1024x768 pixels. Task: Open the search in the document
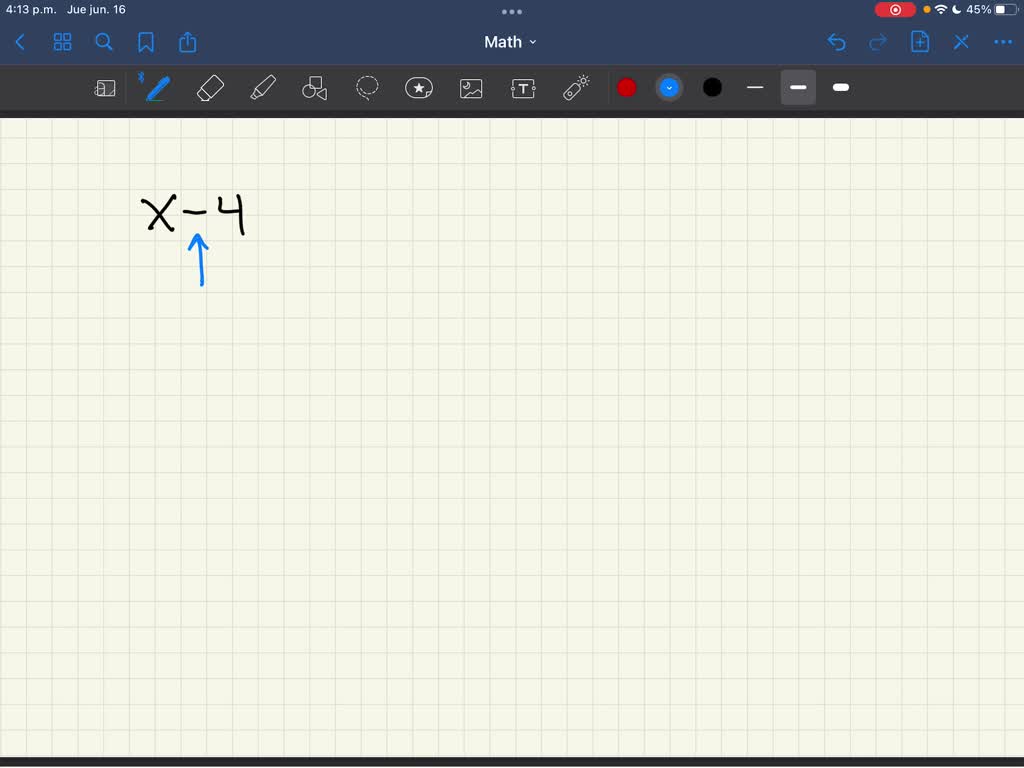tap(104, 42)
